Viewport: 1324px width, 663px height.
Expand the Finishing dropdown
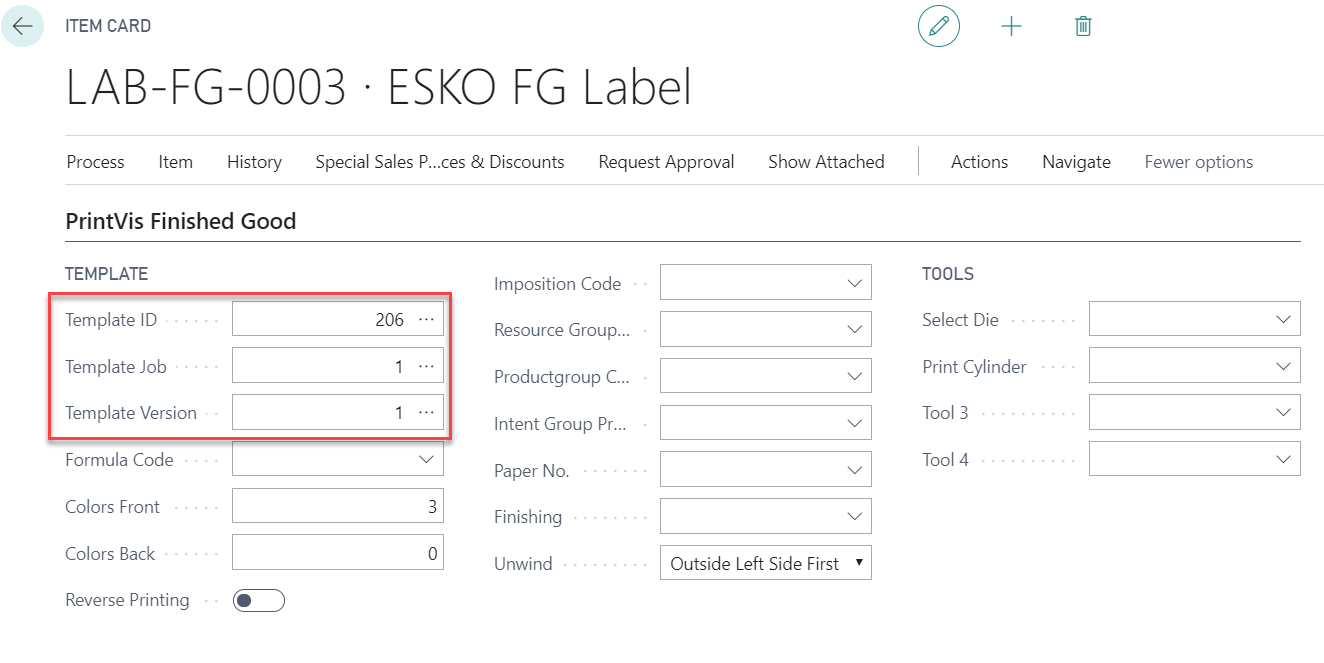(x=855, y=516)
